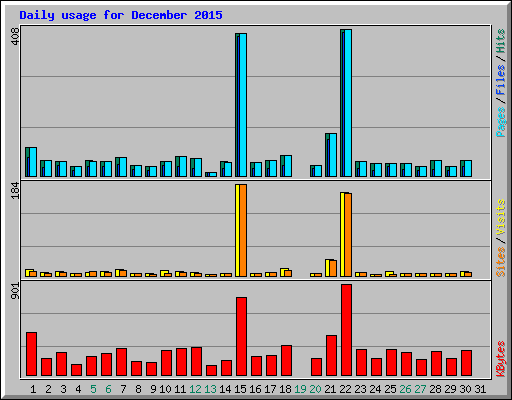512x400 pixels.
Task: Click the red KBytes bar for day 25
Action: pyautogui.click(x=391, y=363)
